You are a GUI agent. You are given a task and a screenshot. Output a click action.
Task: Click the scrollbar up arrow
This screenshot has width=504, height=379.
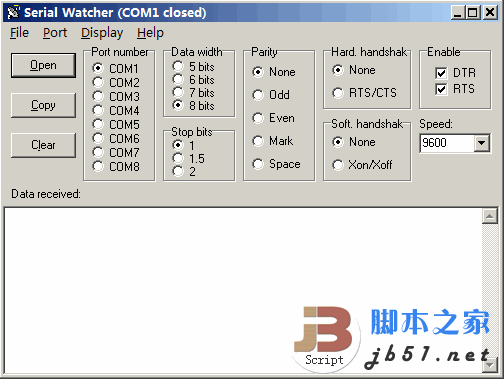(x=490, y=216)
